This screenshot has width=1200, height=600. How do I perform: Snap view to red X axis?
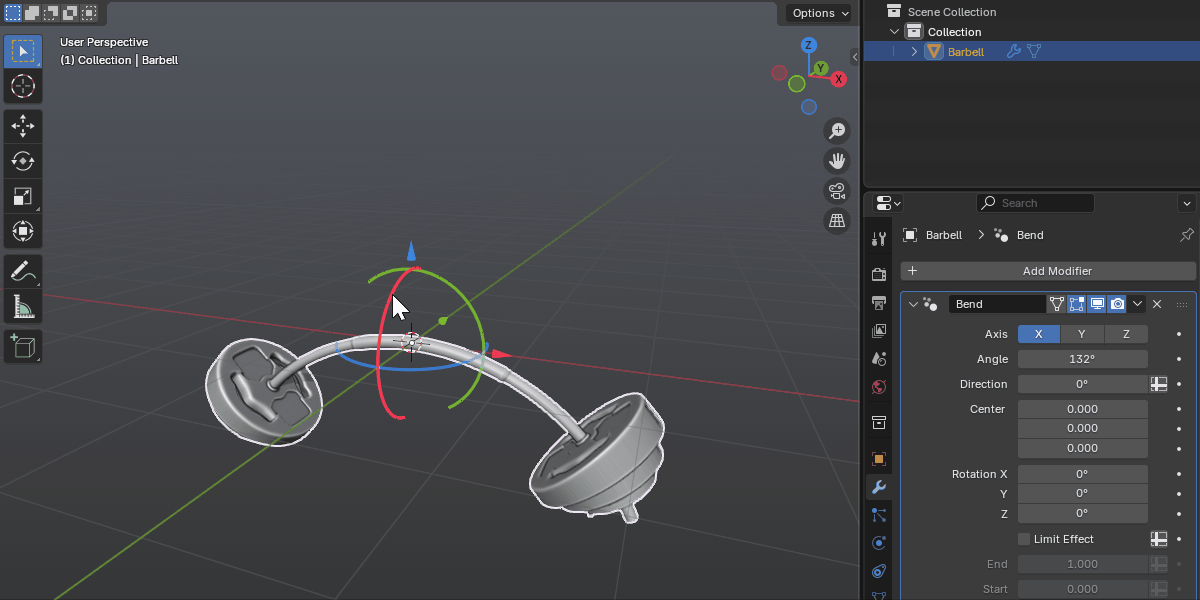838,79
